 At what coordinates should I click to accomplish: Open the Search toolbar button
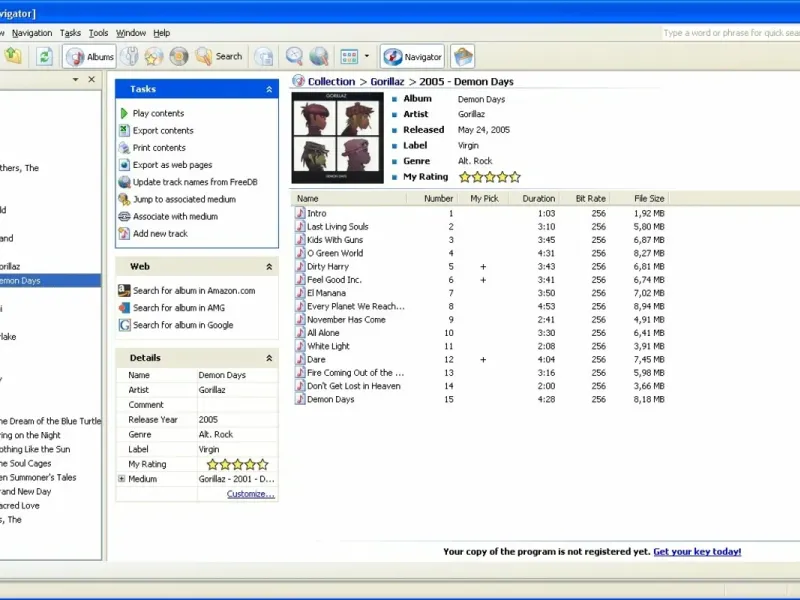pyautogui.click(x=218, y=56)
